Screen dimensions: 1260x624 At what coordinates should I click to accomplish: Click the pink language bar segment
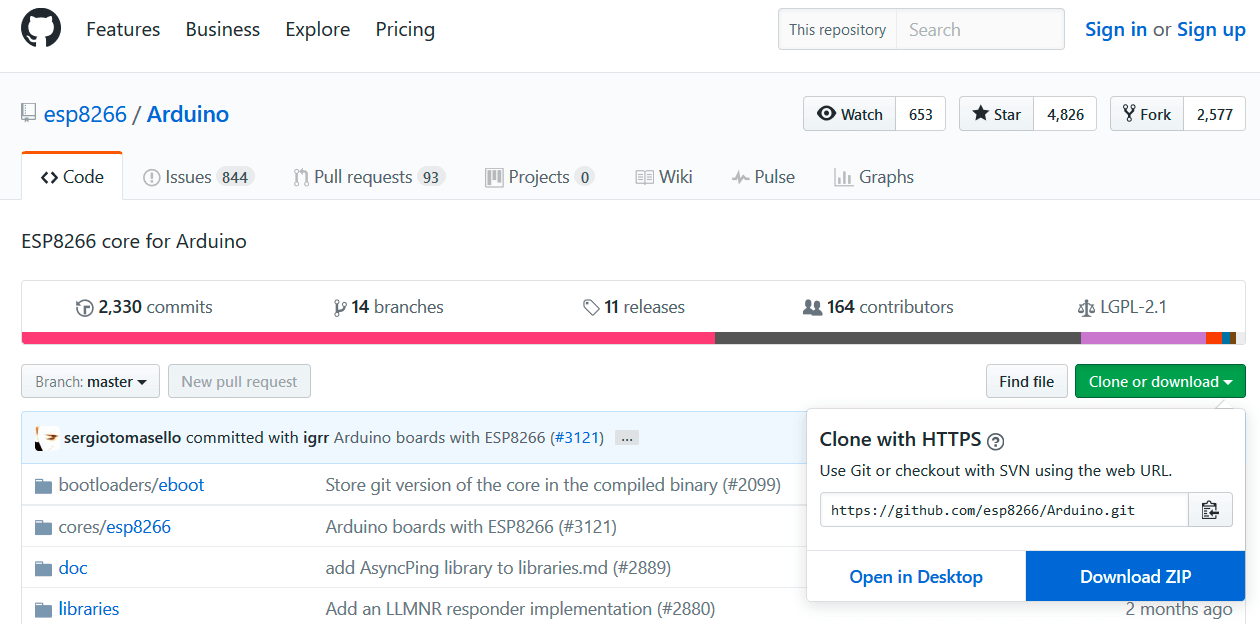368,338
